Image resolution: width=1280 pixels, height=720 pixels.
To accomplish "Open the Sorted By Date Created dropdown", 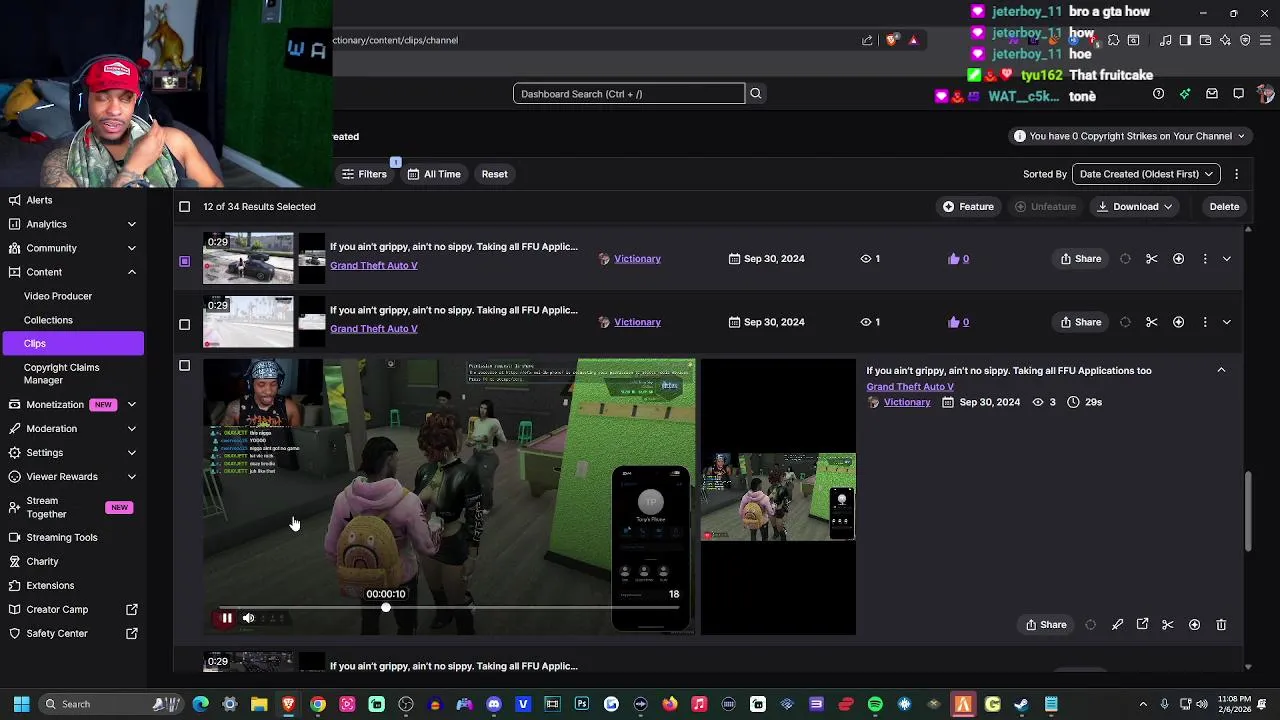I will tap(1146, 174).
